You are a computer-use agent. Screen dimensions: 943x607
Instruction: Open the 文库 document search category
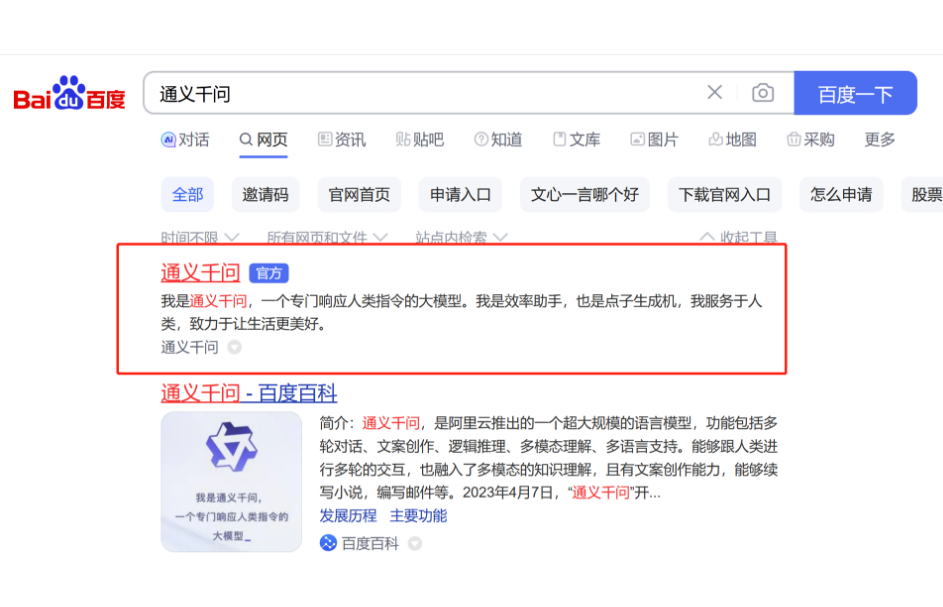577,140
